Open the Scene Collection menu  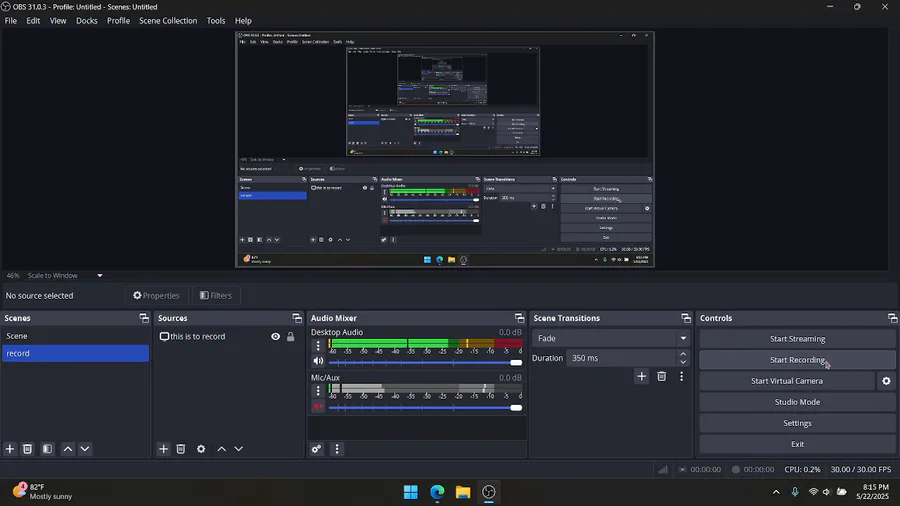168,21
